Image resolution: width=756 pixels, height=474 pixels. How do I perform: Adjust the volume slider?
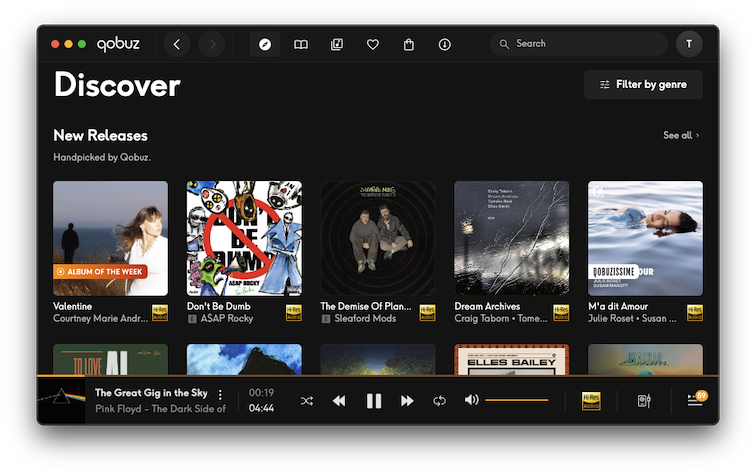(x=517, y=400)
